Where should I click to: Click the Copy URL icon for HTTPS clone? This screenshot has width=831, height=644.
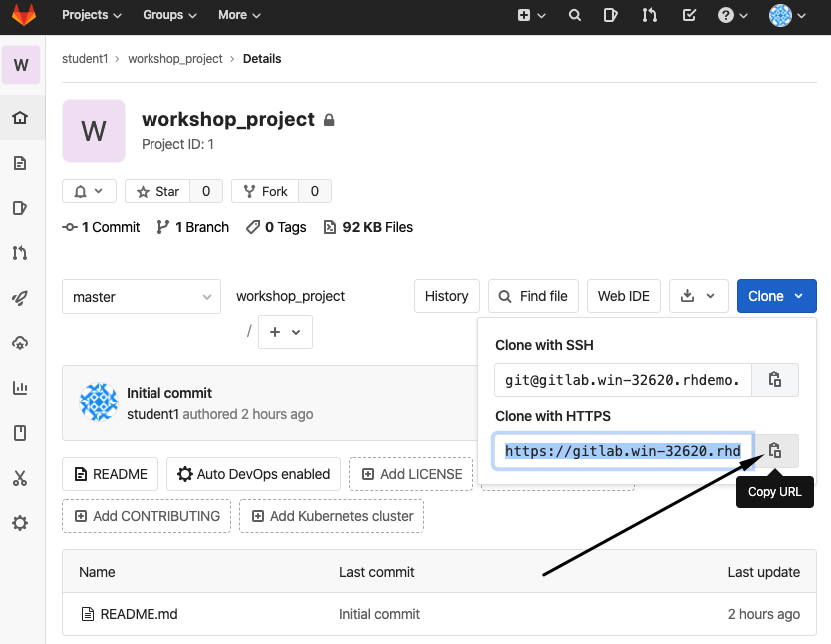coord(774,450)
